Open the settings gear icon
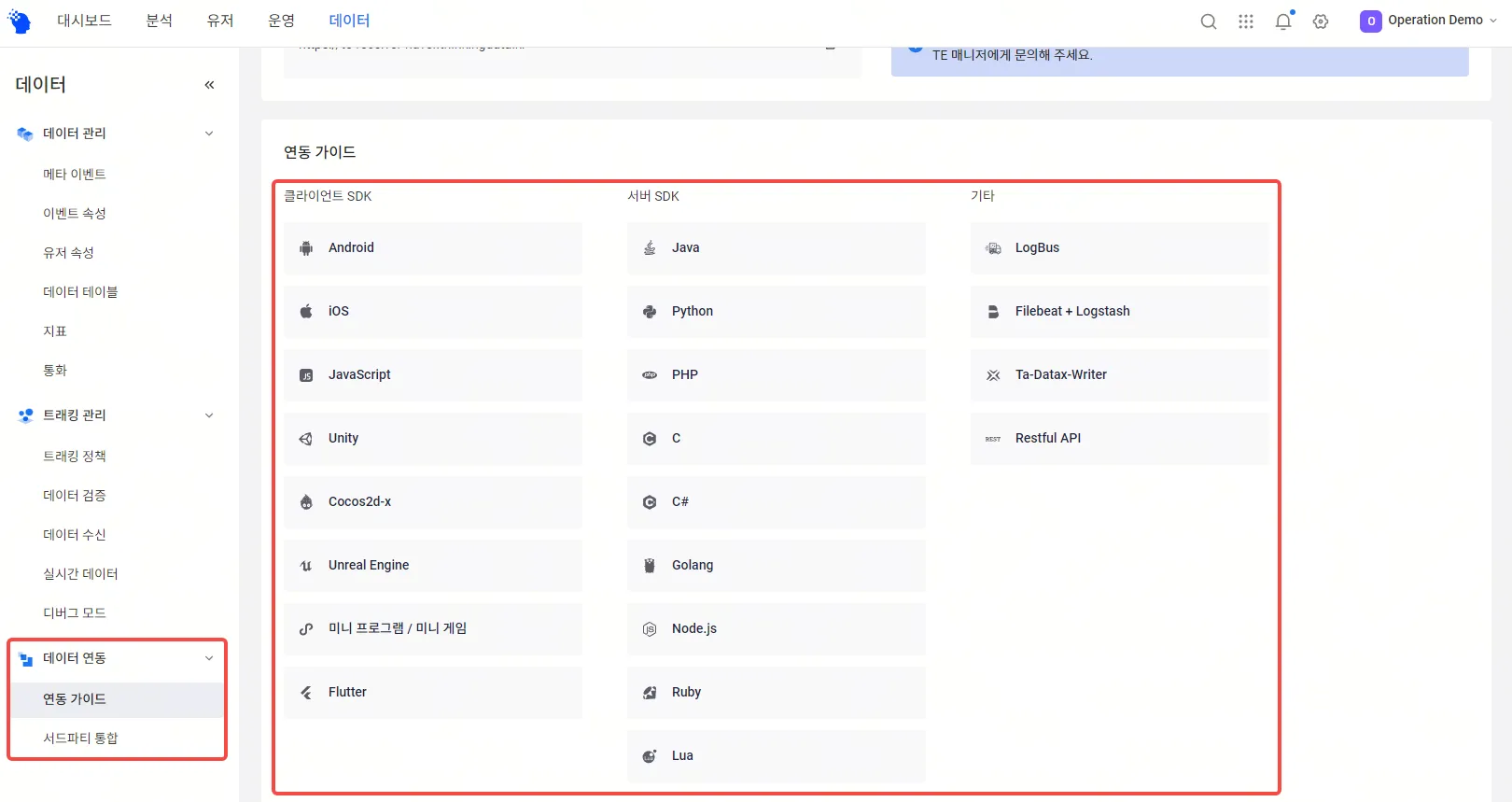1512x802 pixels. (x=1321, y=21)
